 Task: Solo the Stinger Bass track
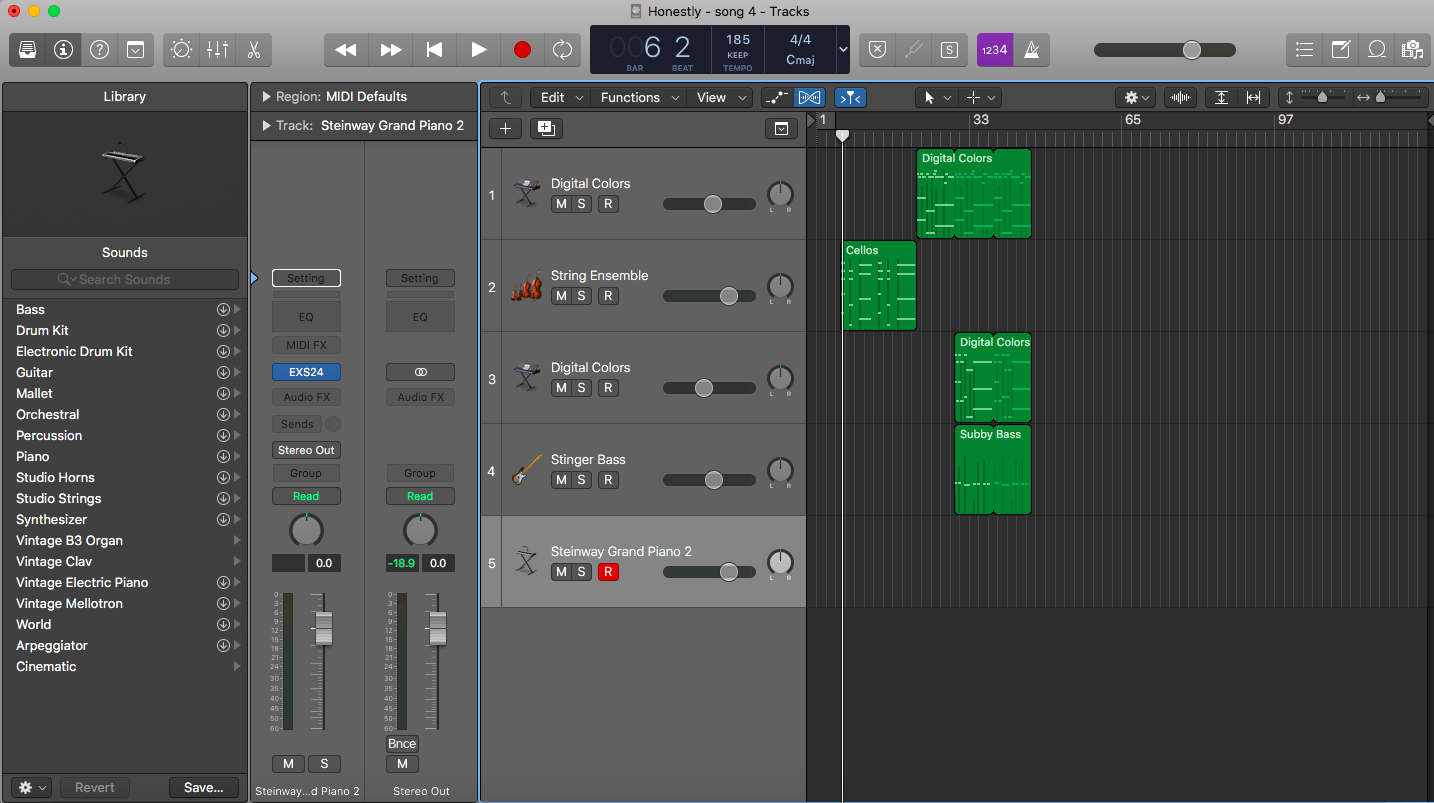[x=581, y=480]
